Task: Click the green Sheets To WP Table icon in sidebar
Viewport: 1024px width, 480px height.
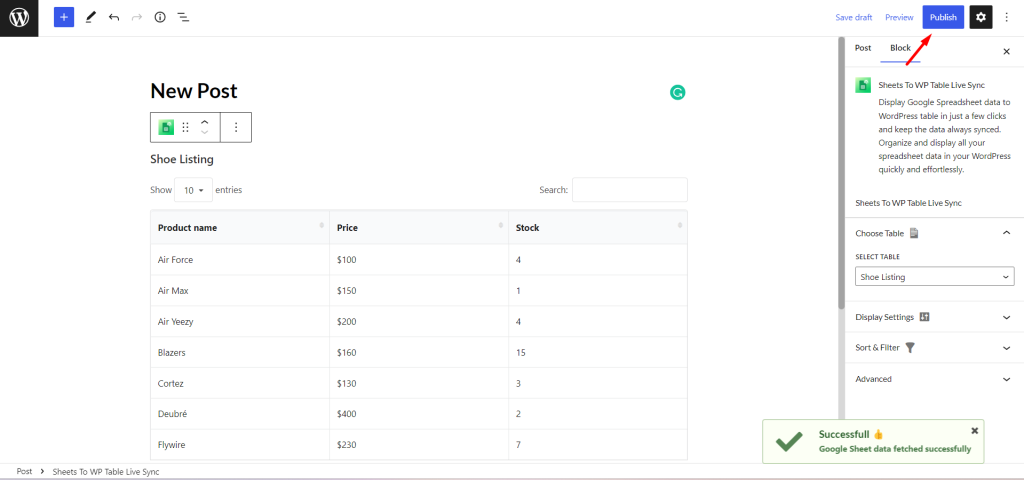Action: (x=863, y=85)
